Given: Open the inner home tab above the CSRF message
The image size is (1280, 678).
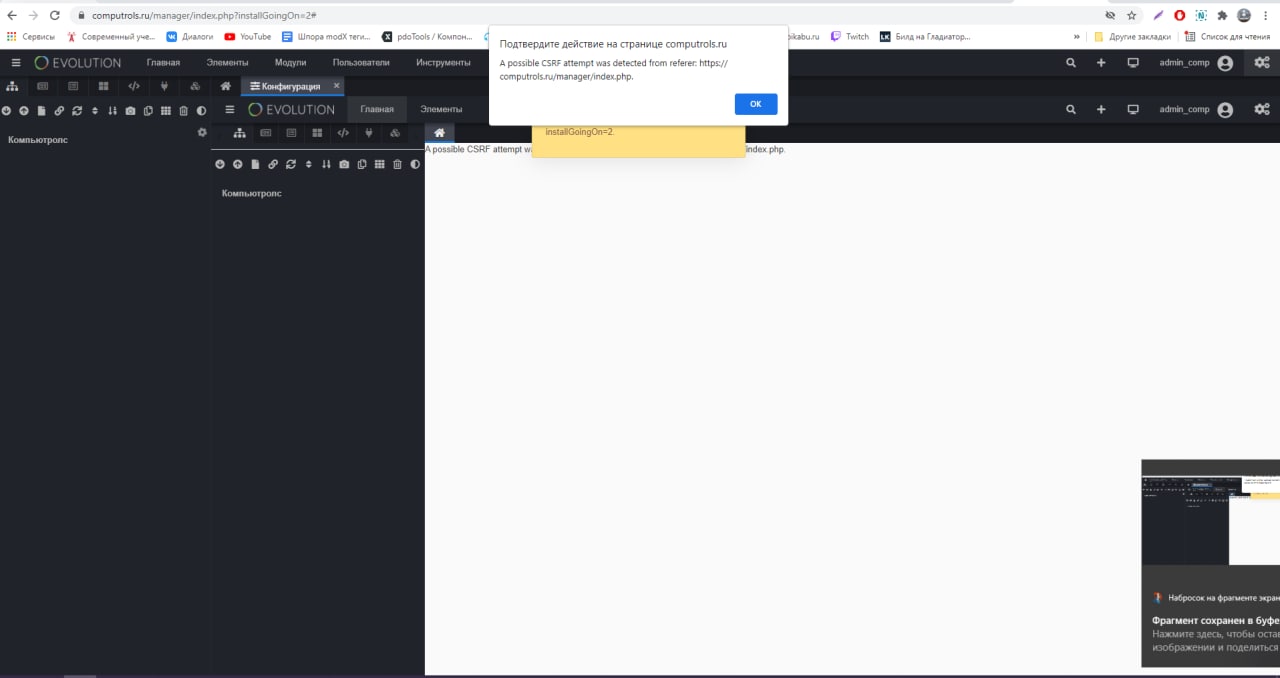Looking at the screenshot, I should [439, 133].
